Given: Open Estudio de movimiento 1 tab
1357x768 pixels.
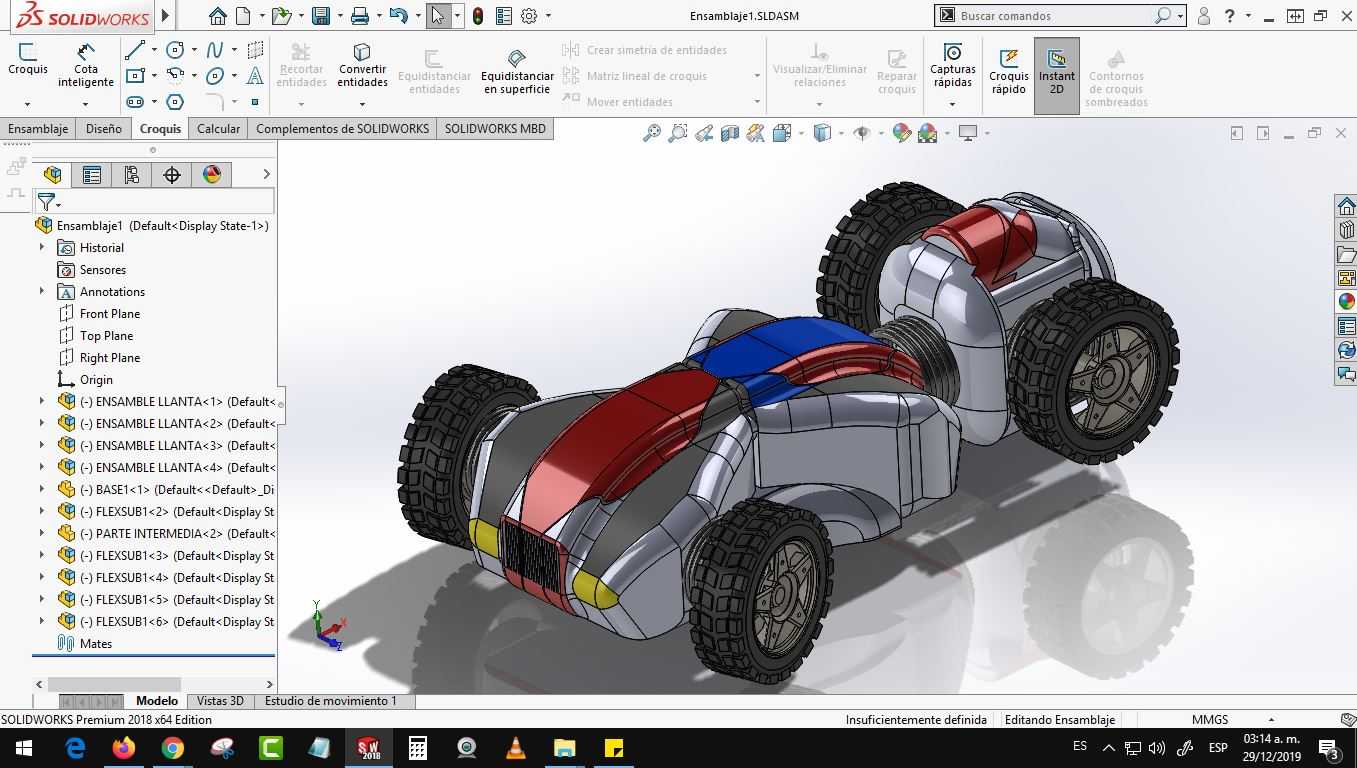Looking at the screenshot, I should point(331,701).
